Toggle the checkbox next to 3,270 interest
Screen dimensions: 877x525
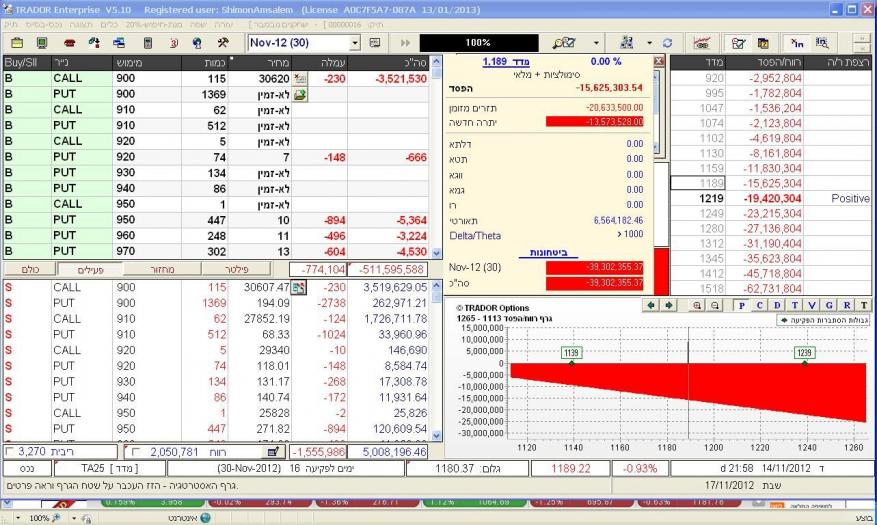pos(10,453)
